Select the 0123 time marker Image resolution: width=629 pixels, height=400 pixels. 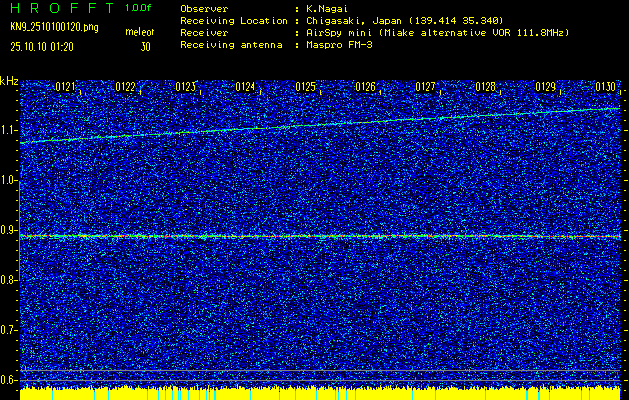point(186,88)
